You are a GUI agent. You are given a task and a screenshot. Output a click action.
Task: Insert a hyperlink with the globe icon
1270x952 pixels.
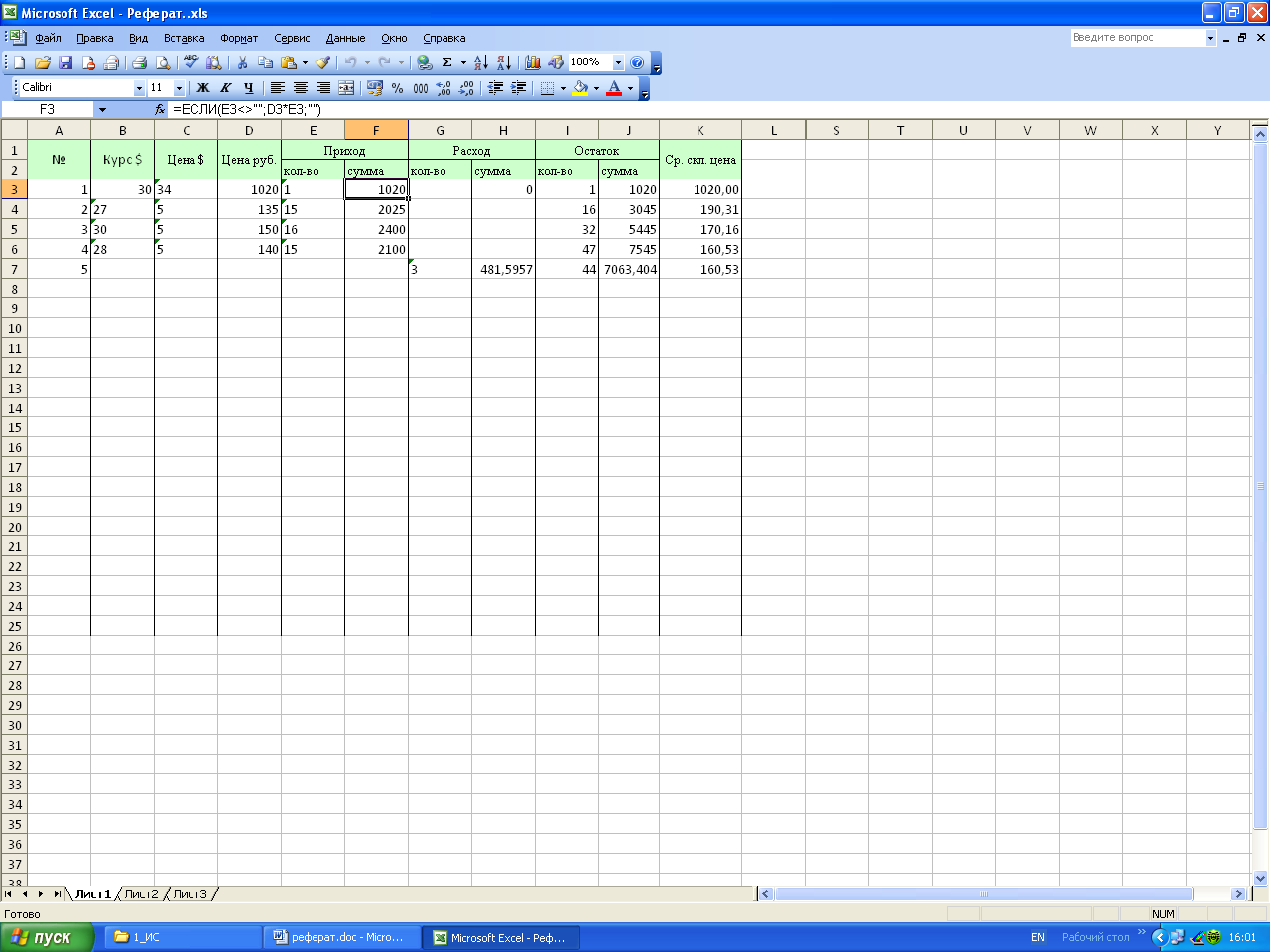pyautogui.click(x=425, y=62)
